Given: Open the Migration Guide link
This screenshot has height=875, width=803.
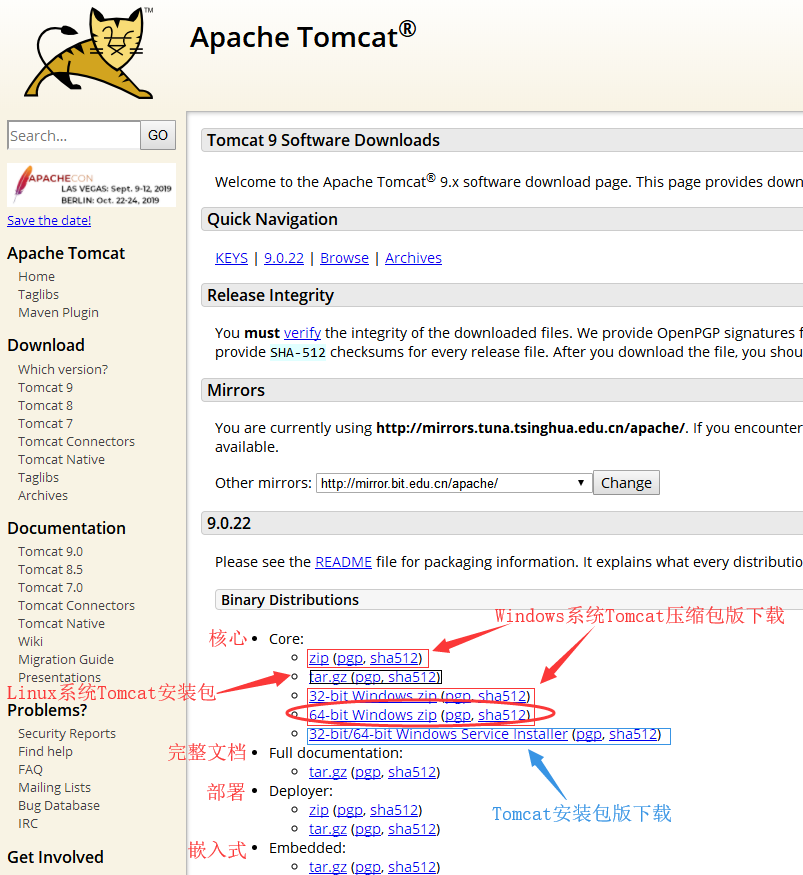Looking at the screenshot, I should 66,660.
